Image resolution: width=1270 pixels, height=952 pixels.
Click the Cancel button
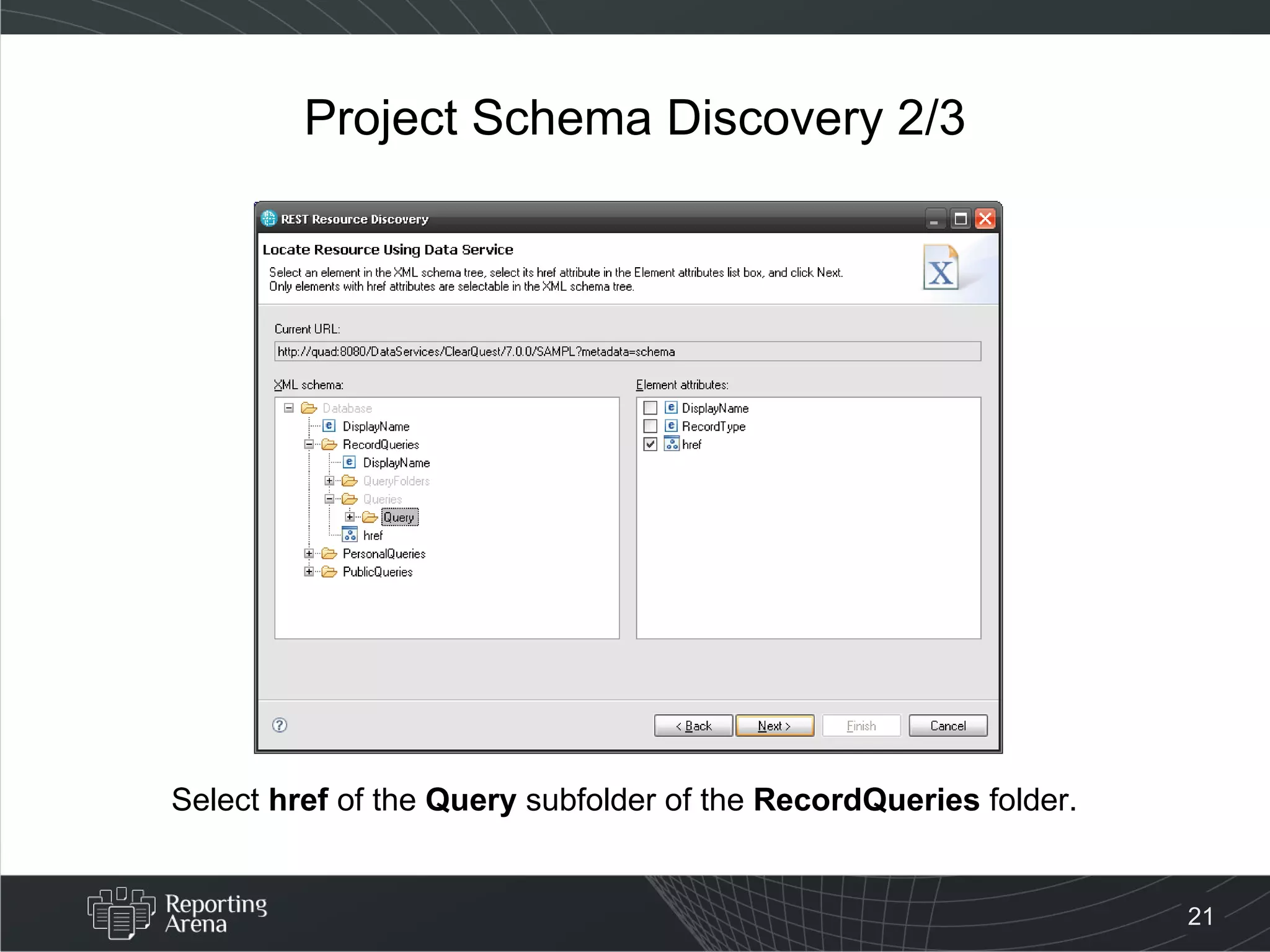pos(947,726)
